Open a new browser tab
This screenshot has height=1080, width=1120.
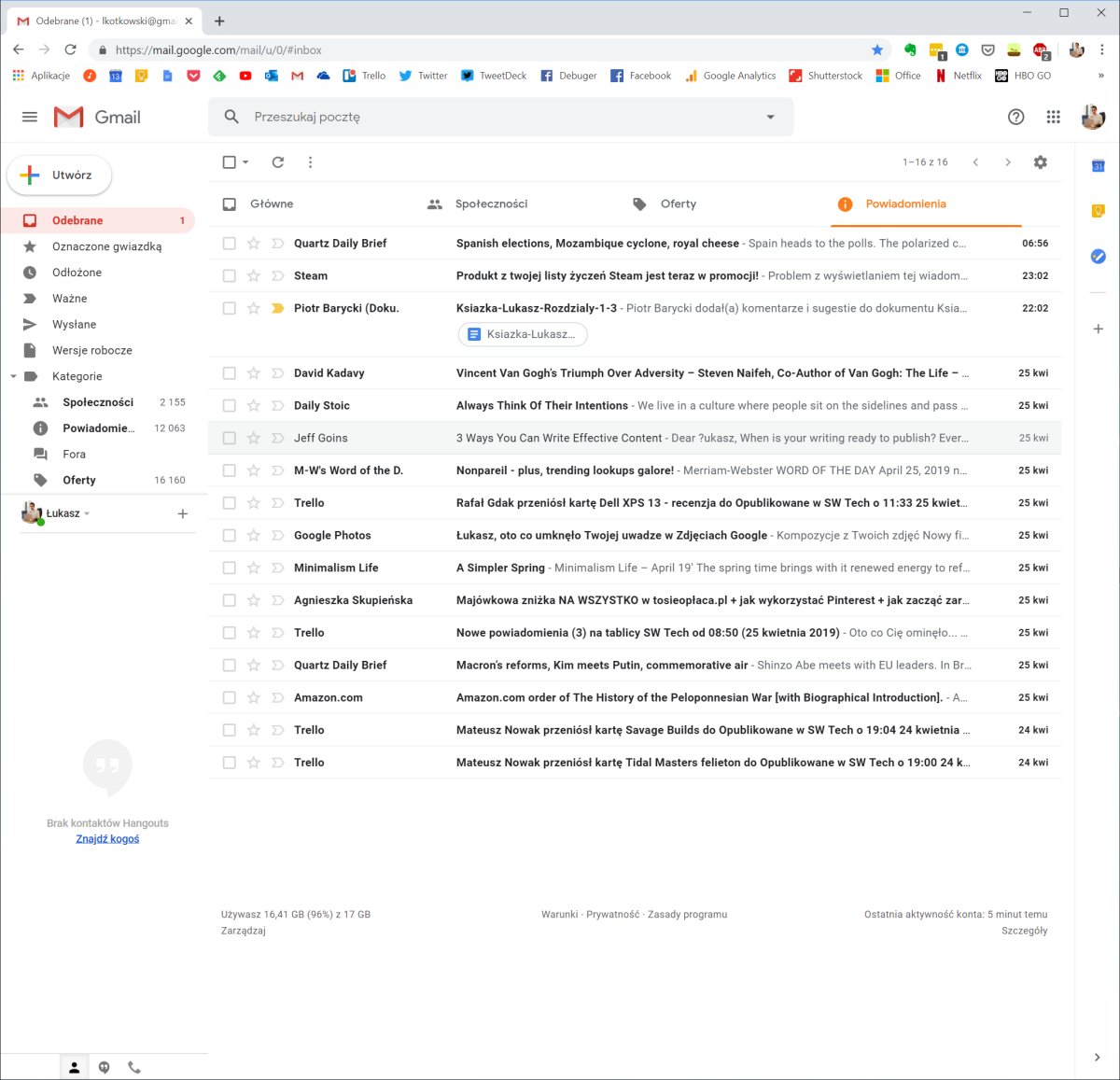[219, 21]
